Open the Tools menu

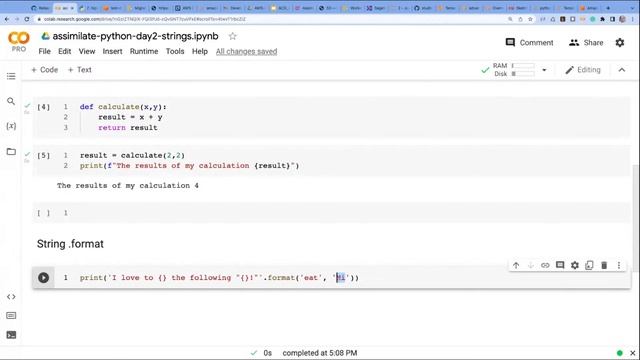(x=175, y=51)
